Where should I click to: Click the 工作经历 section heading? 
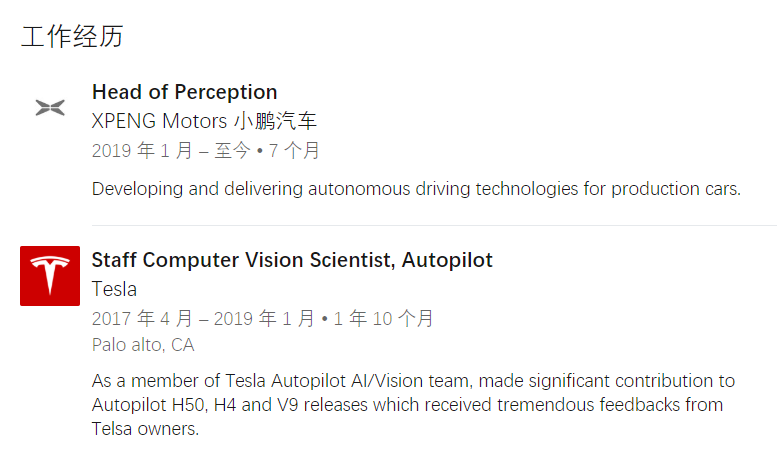[72, 37]
